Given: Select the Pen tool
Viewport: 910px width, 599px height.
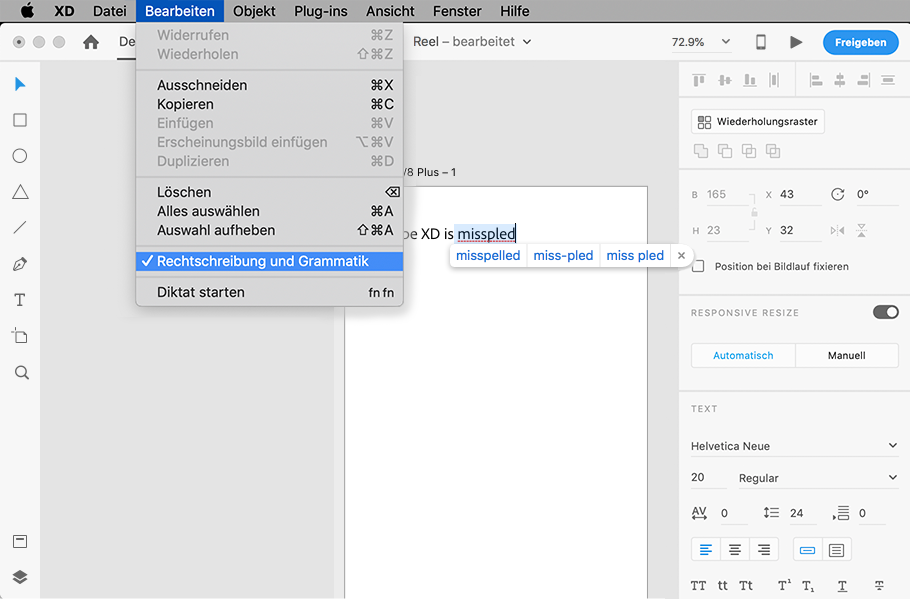Looking at the screenshot, I should [x=19, y=264].
